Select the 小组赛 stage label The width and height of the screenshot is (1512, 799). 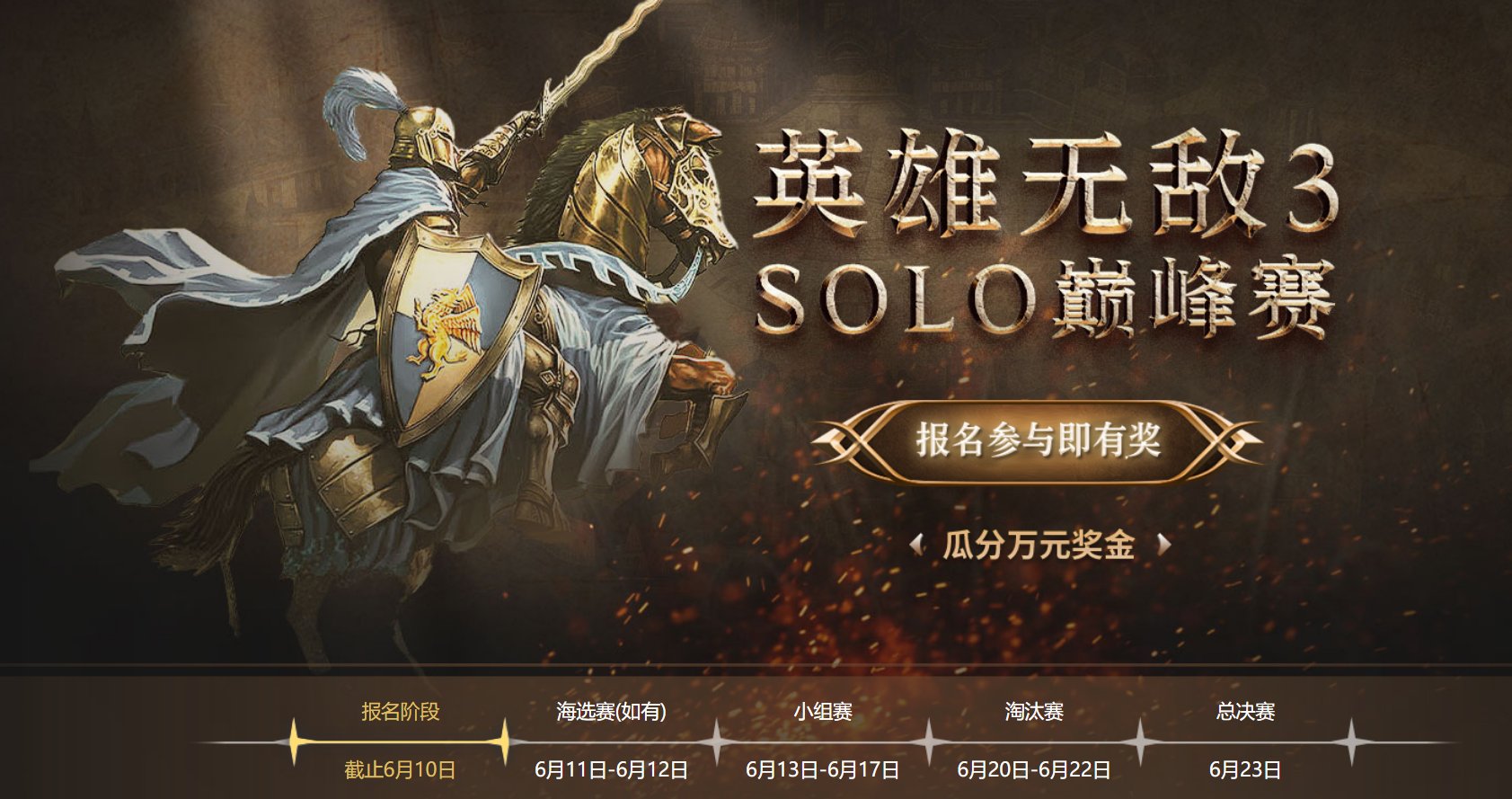(x=823, y=712)
